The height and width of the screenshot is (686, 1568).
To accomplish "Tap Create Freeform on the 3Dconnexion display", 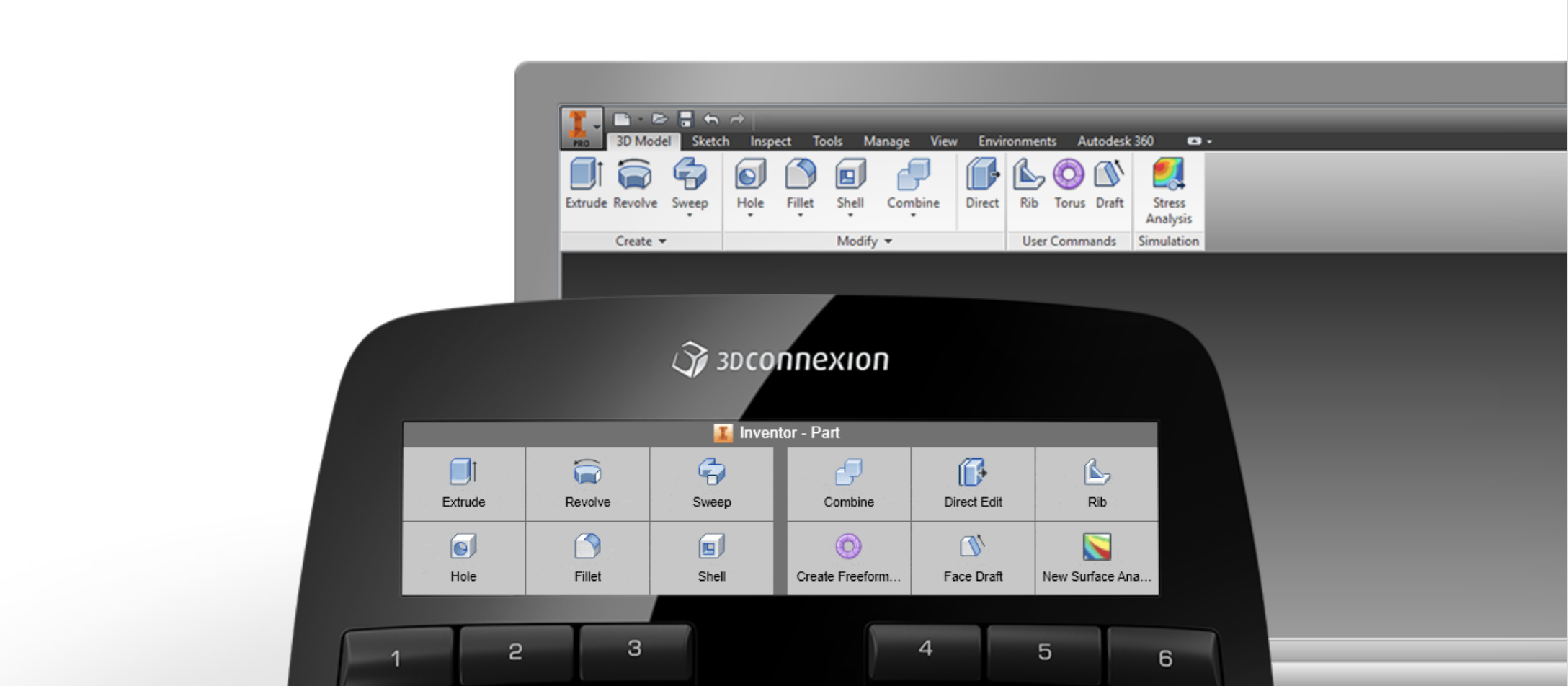I will click(x=849, y=558).
